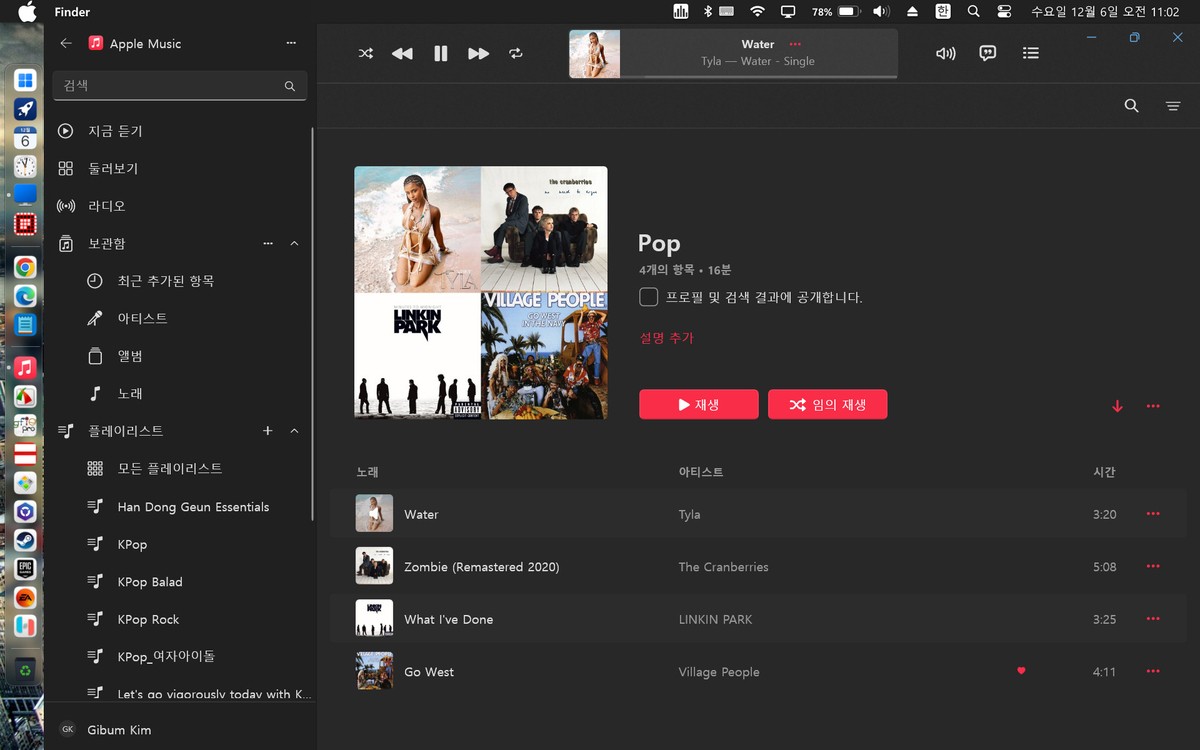This screenshot has height=750, width=1200.
Task: Skip to the next track
Action: 478,53
